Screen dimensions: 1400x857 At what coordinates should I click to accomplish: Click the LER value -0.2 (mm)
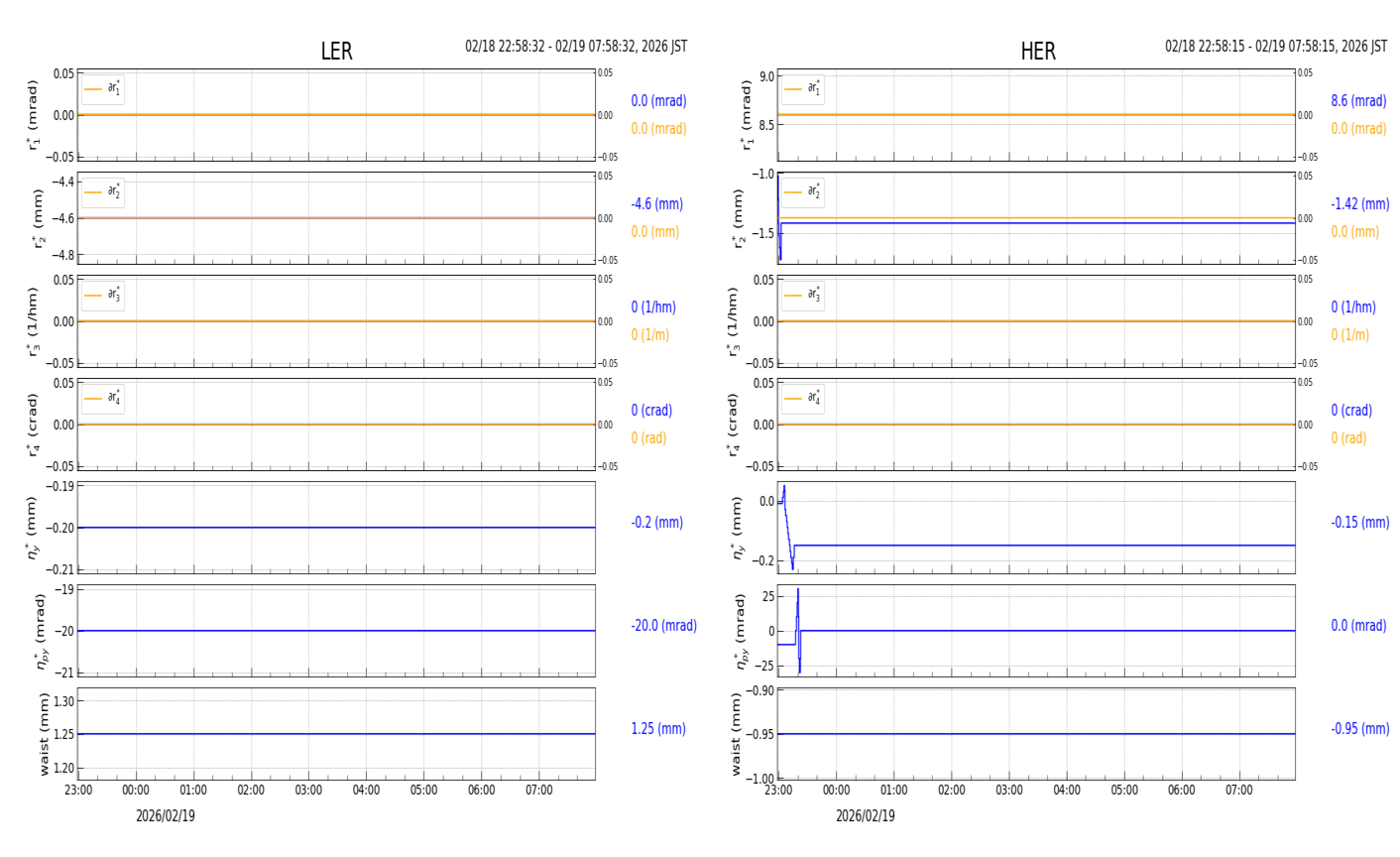[x=657, y=523]
